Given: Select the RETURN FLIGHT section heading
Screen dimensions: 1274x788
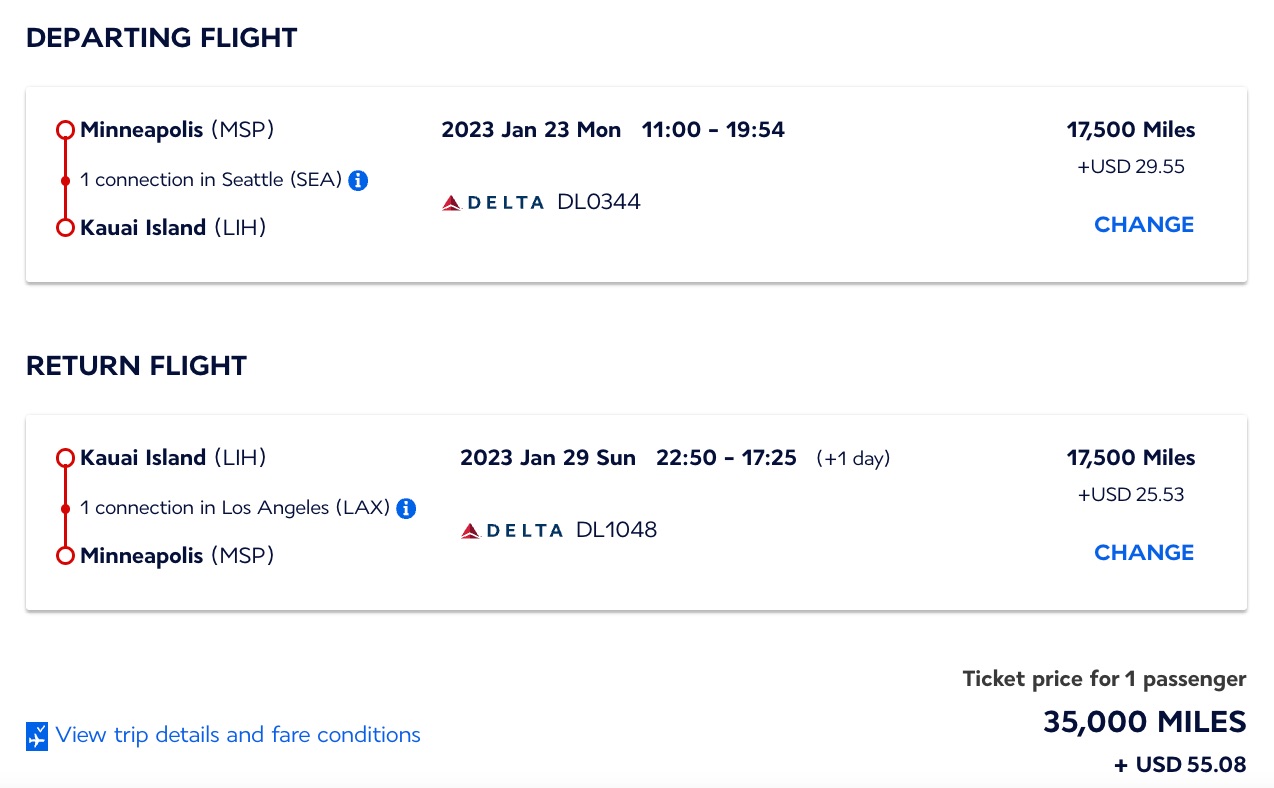Looking at the screenshot, I should [x=136, y=366].
